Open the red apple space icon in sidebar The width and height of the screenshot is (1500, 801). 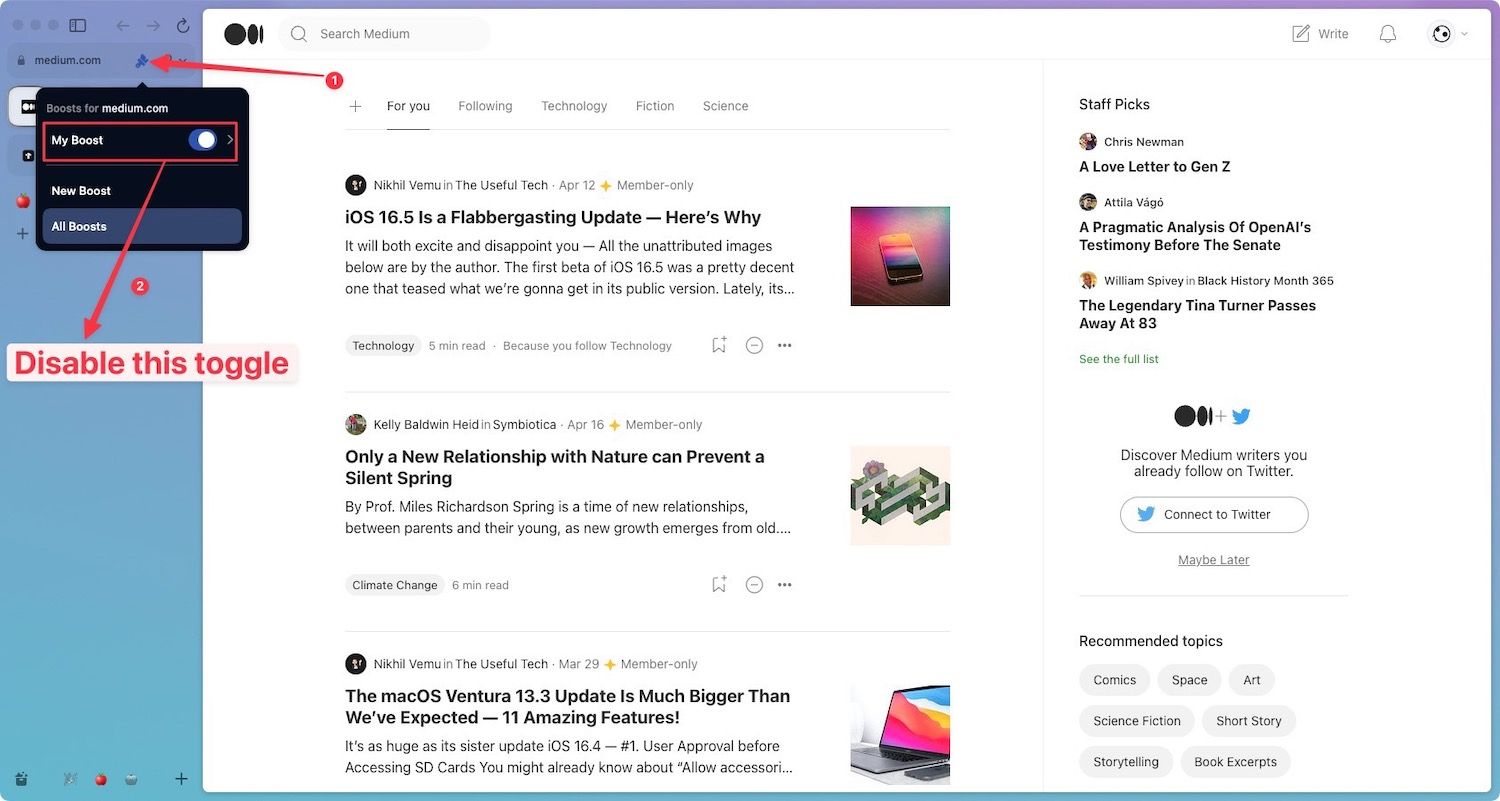tap(23, 201)
